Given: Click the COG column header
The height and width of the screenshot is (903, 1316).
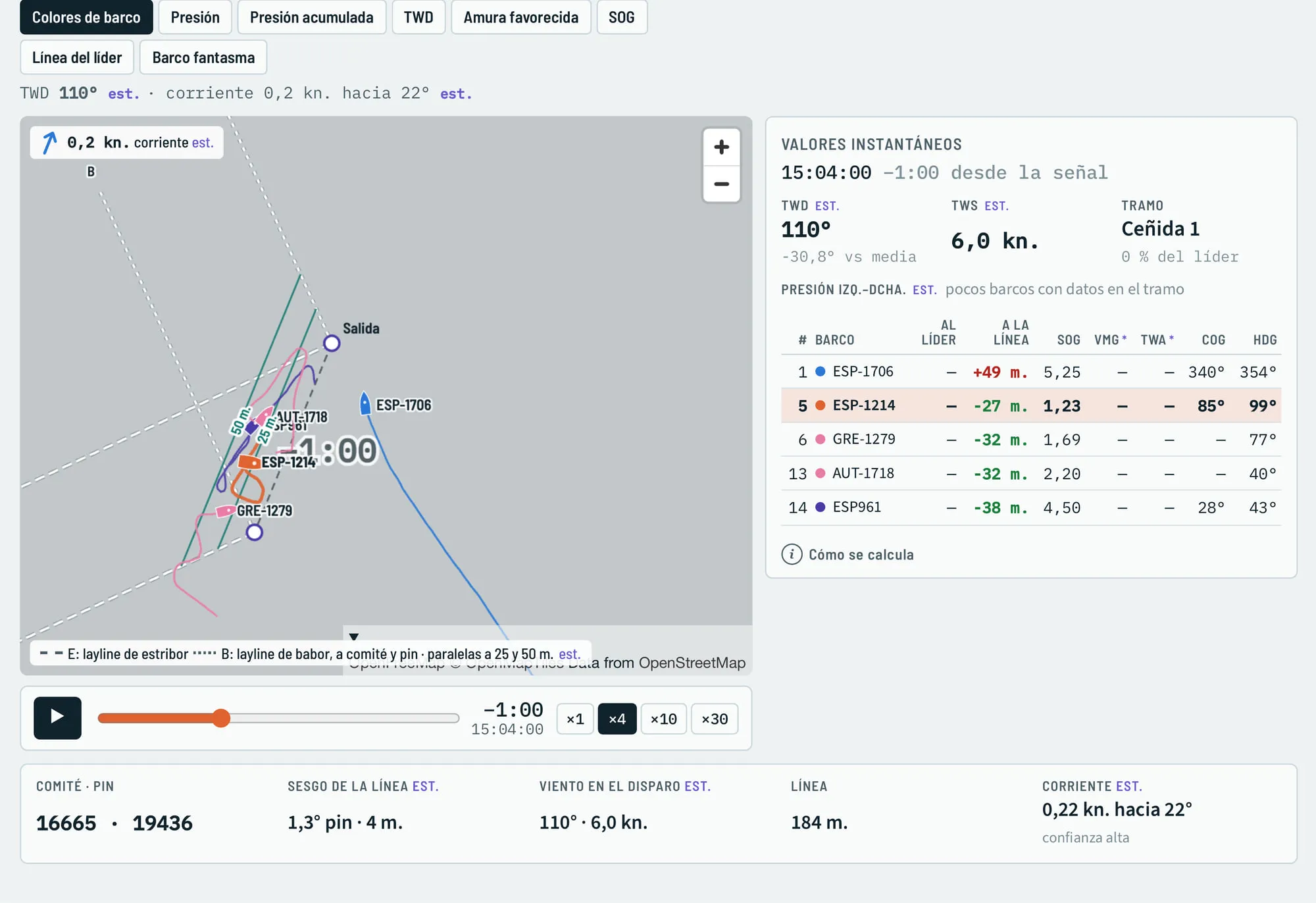Looking at the screenshot, I should [x=1213, y=340].
